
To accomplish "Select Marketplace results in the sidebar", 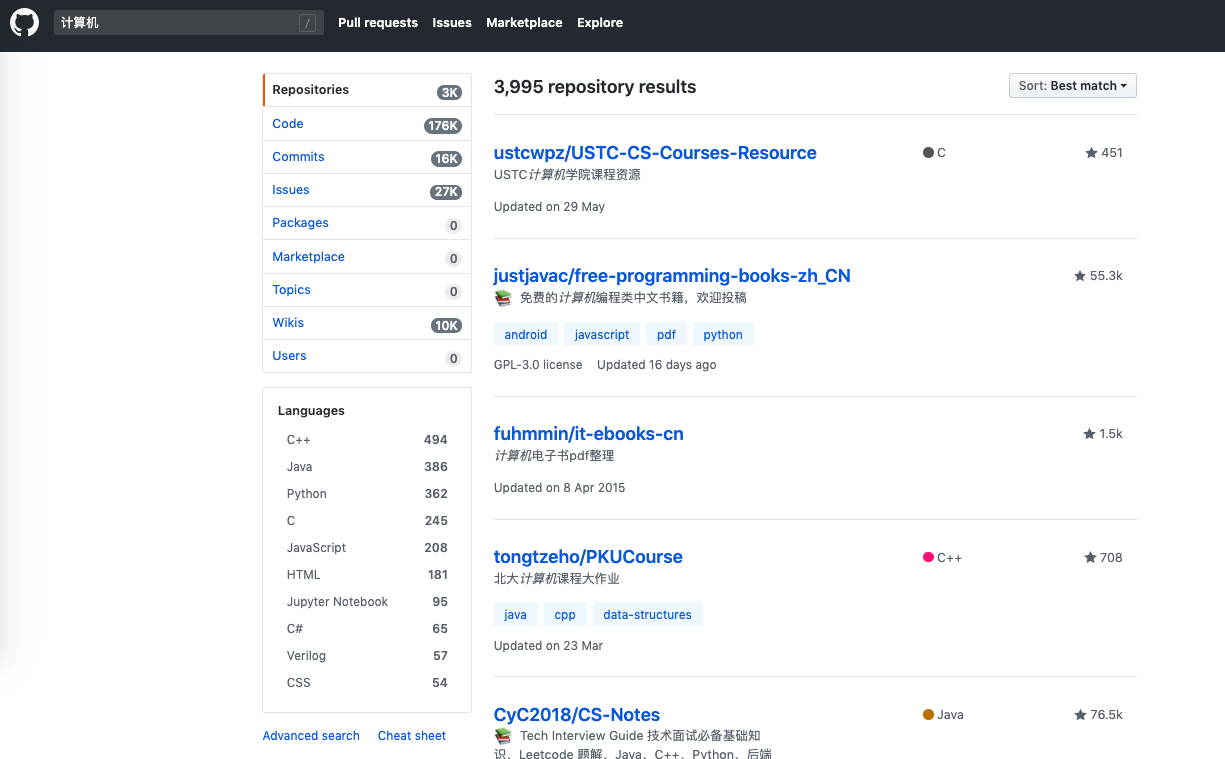I will point(367,257).
